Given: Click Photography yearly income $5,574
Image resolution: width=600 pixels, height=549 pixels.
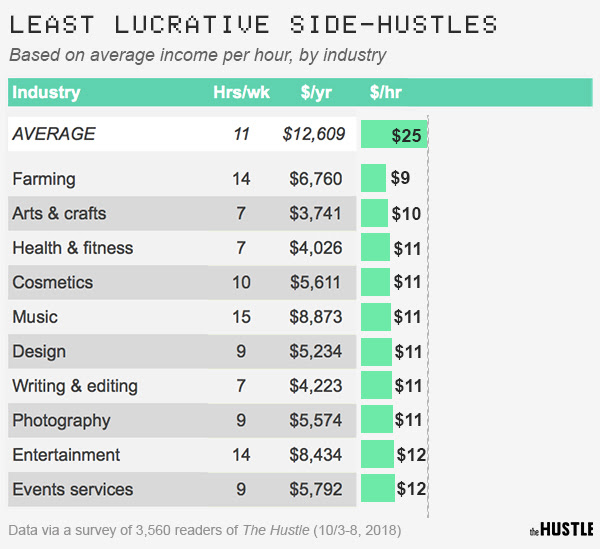Looking at the screenshot, I should point(315,420).
